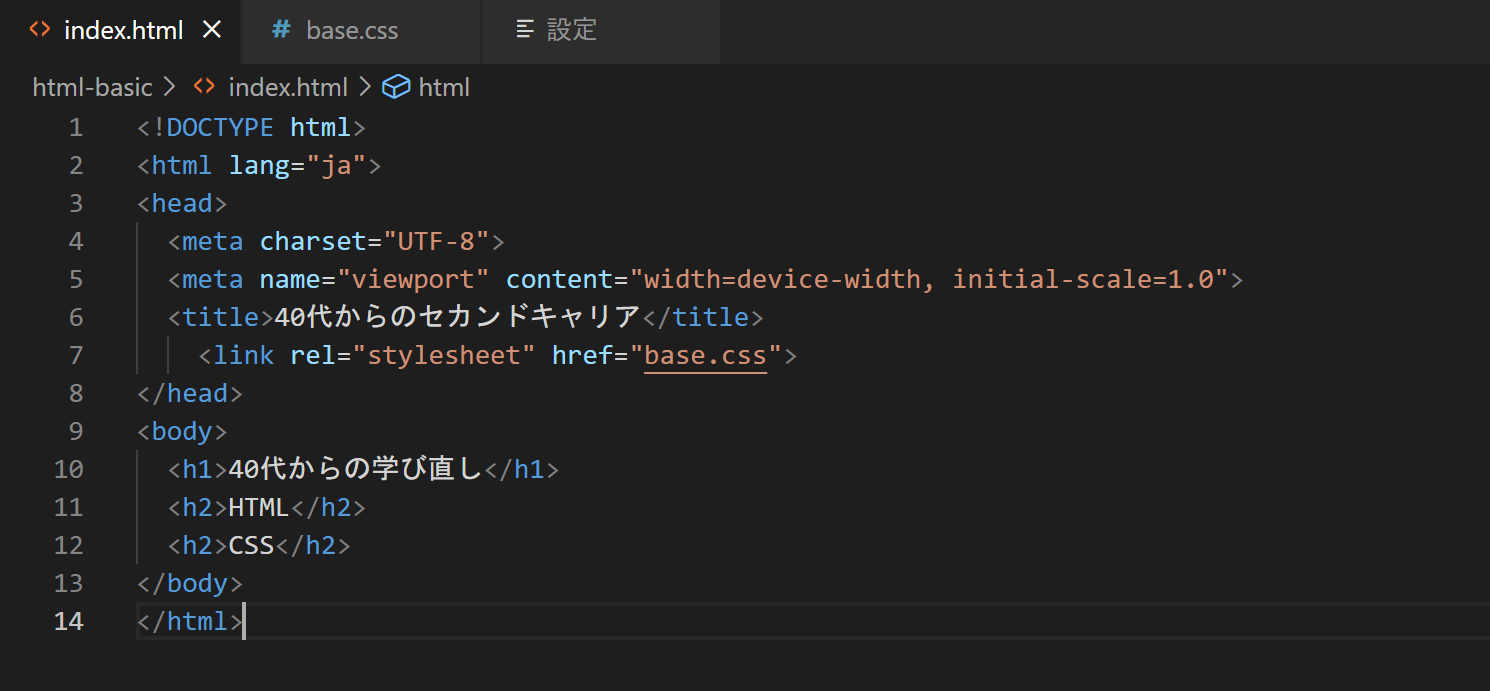Select the index.html tab
The image size is (1490, 691).
pyautogui.click(x=124, y=30)
